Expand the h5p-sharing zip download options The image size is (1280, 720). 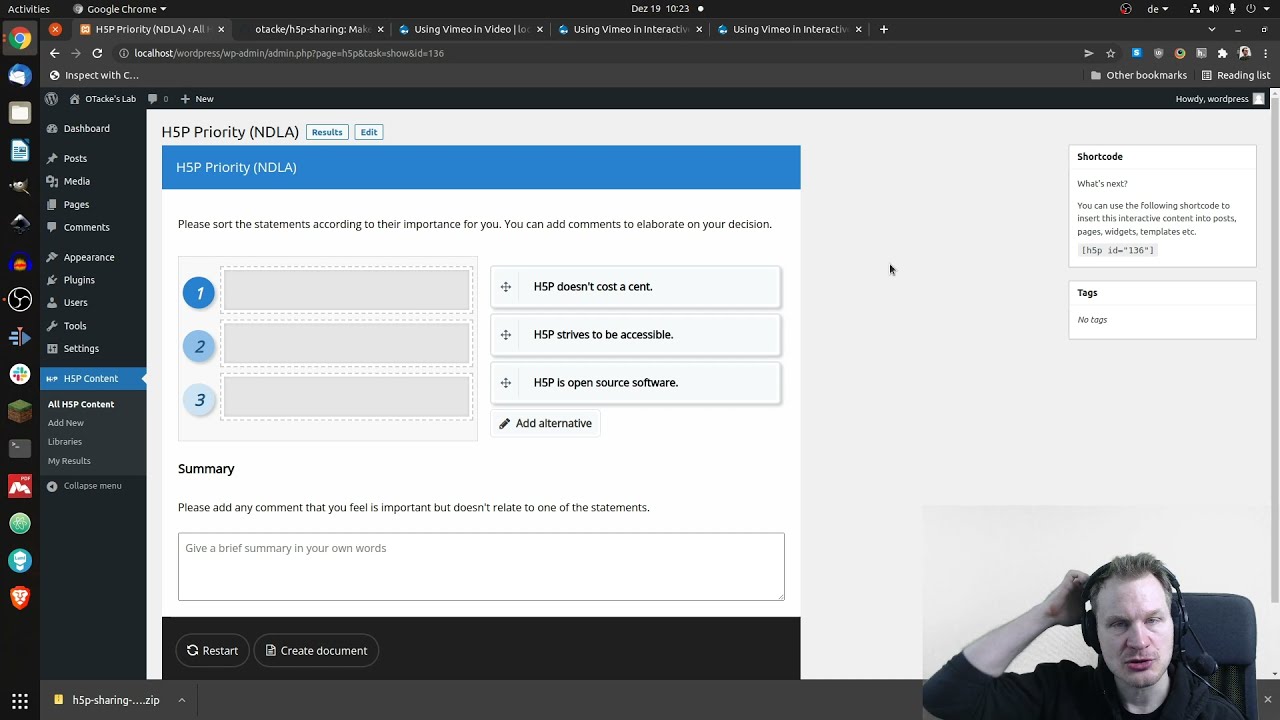[x=182, y=700]
